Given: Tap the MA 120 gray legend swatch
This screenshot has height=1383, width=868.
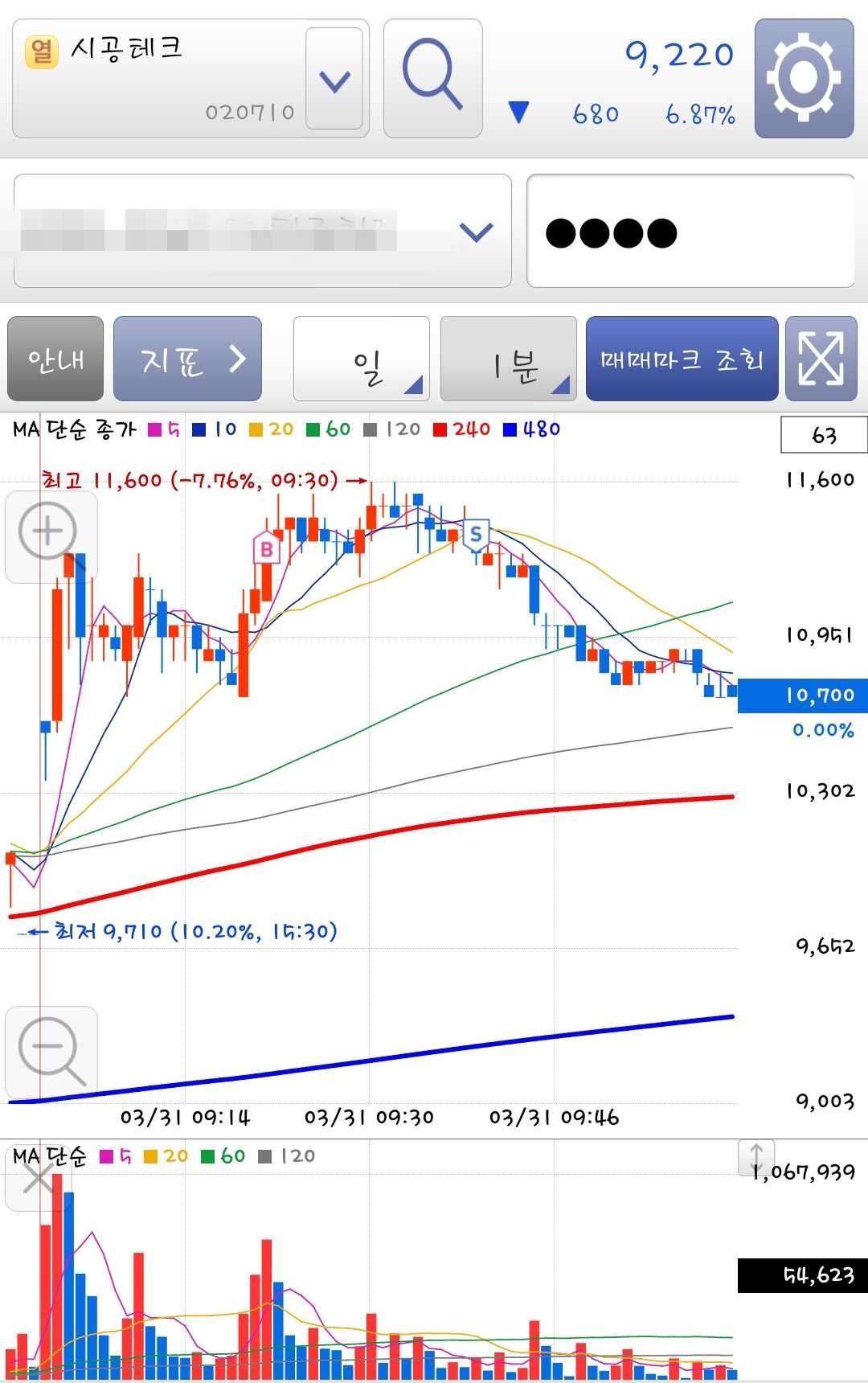Looking at the screenshot, I should (x=371, y=430).
